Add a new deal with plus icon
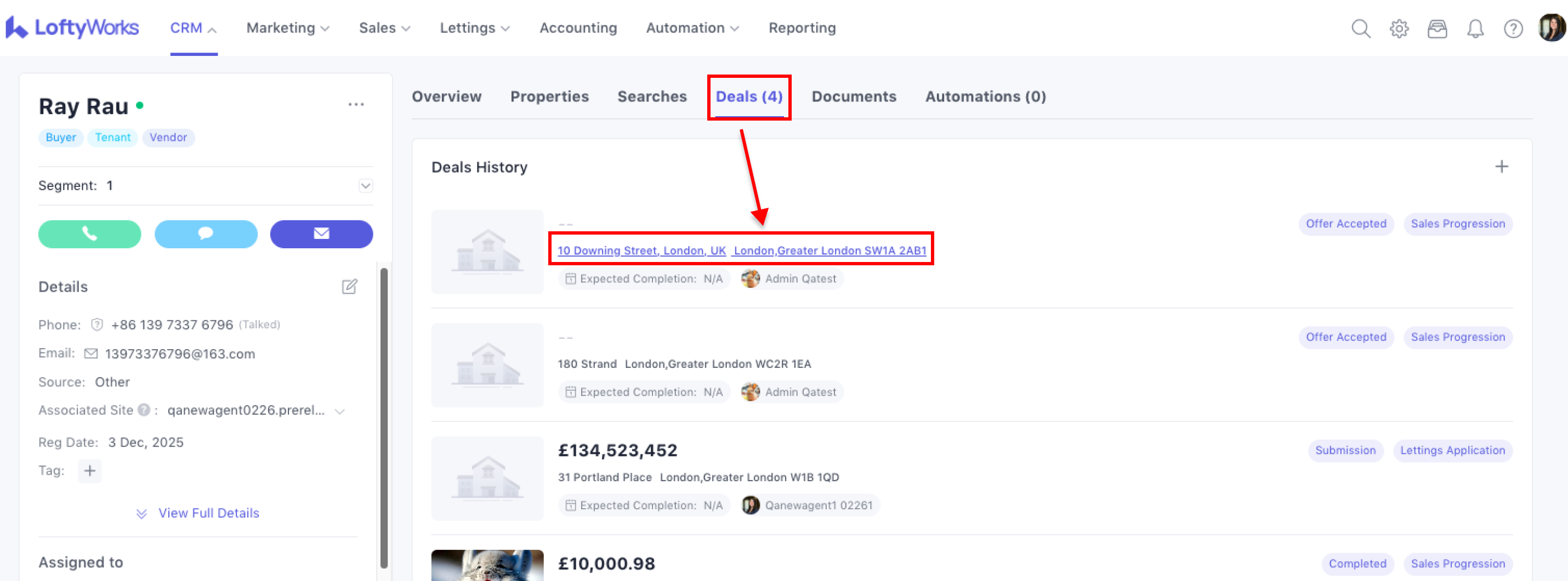Image resolution: width=1568 pixels, height=581 pixels. pyautogui.click(x=1501, y=167)
